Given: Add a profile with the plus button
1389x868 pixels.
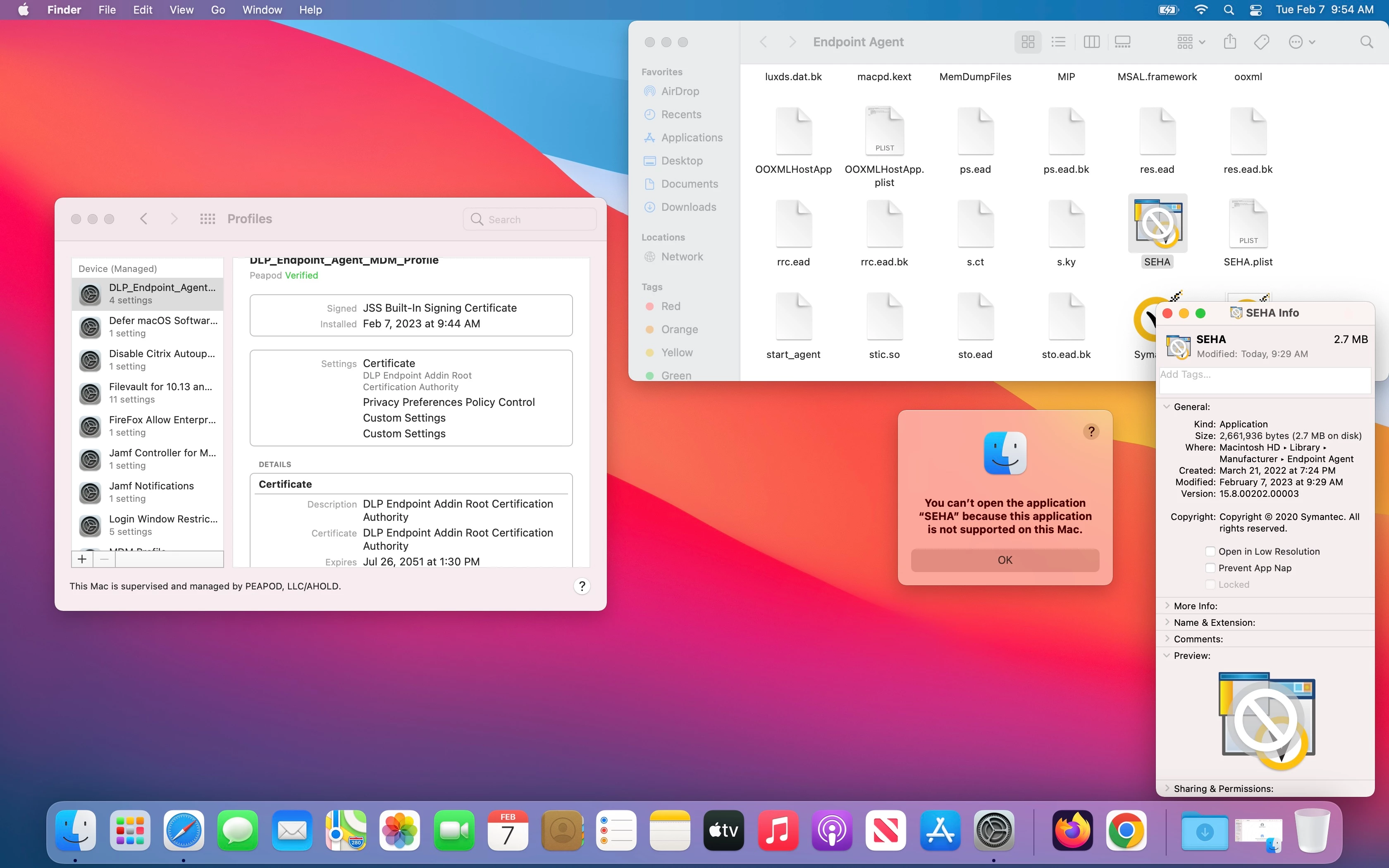Looking at the screenshot, I should click(82, 559).
